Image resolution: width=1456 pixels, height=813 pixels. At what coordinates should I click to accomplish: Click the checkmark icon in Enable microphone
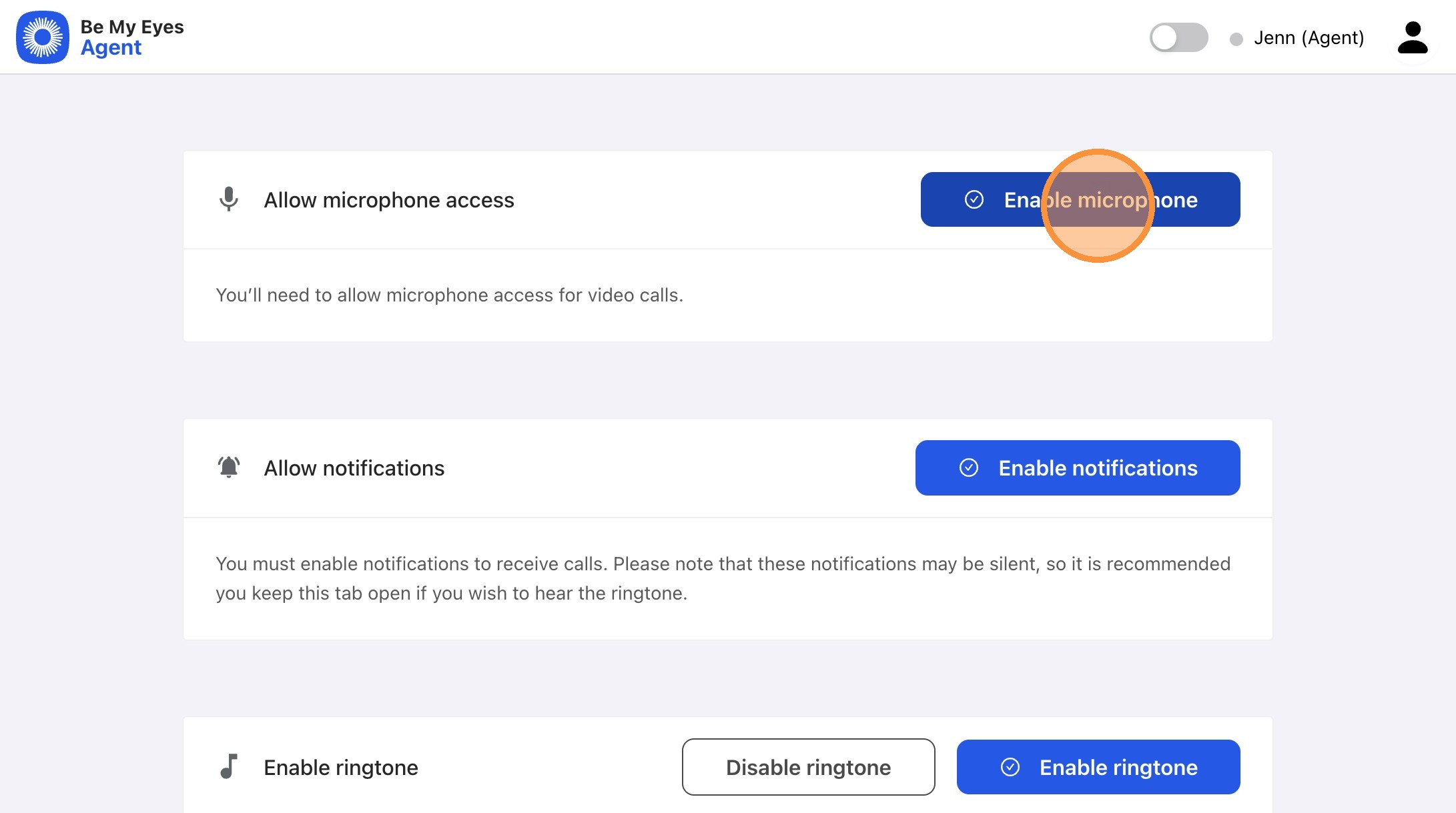[x=974, y=199]
